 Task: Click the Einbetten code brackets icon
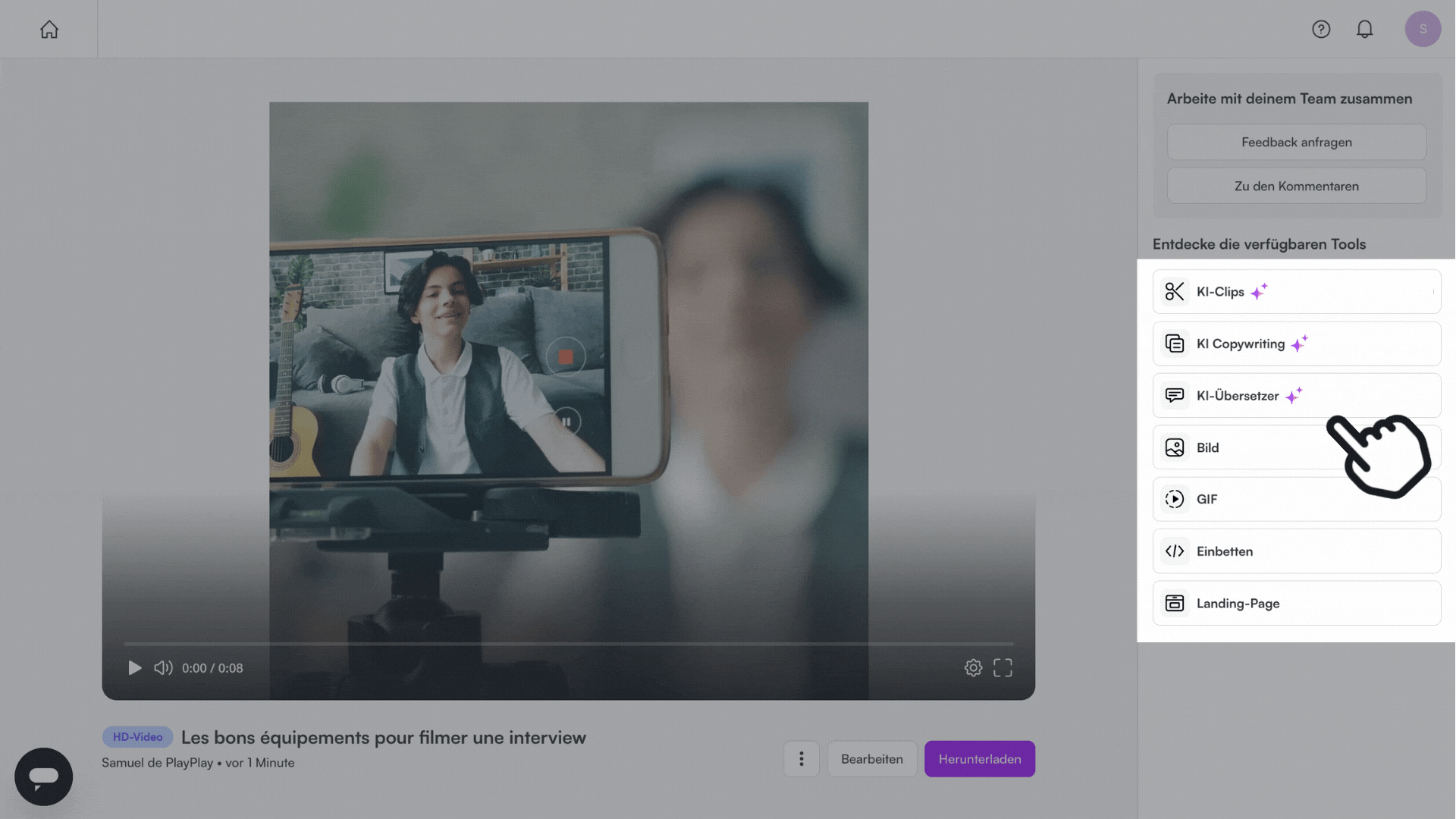point(1175,551)
